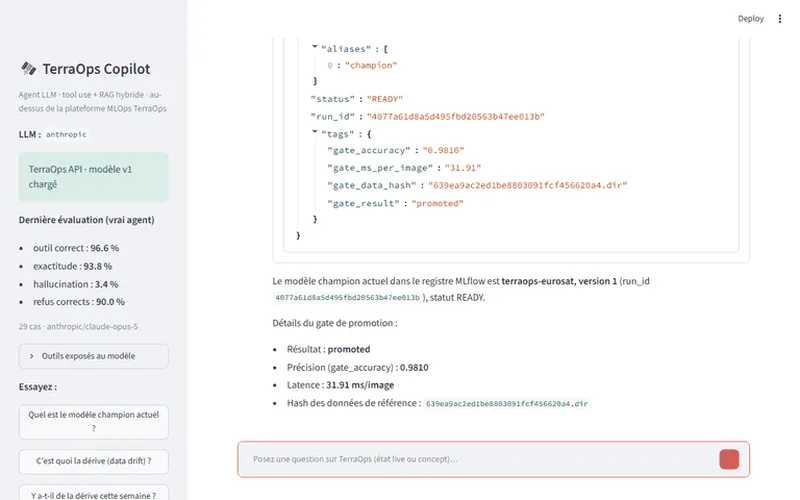Click the outil correct : 96.6 % line
800x500 pixels.
click(76, 248)
